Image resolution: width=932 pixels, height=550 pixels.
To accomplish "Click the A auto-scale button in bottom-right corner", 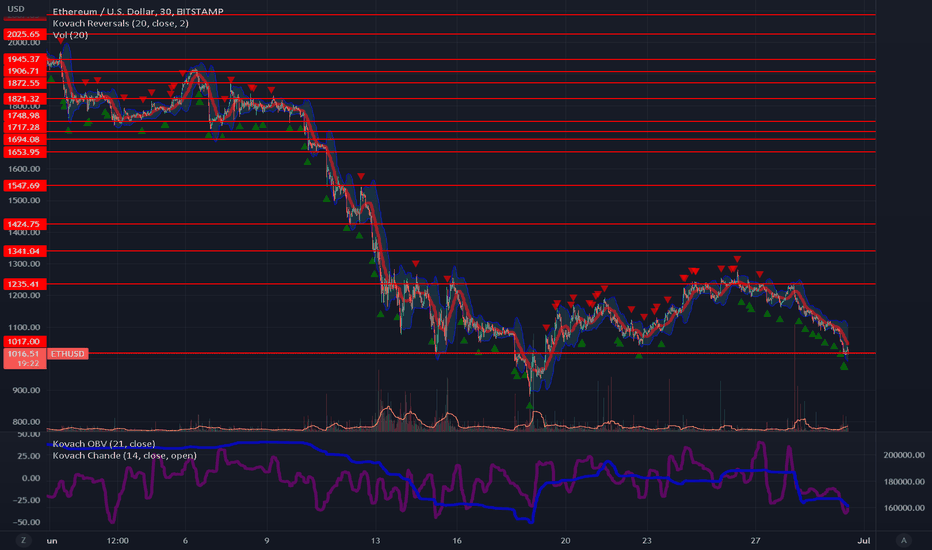I will [x=903, y=540].
